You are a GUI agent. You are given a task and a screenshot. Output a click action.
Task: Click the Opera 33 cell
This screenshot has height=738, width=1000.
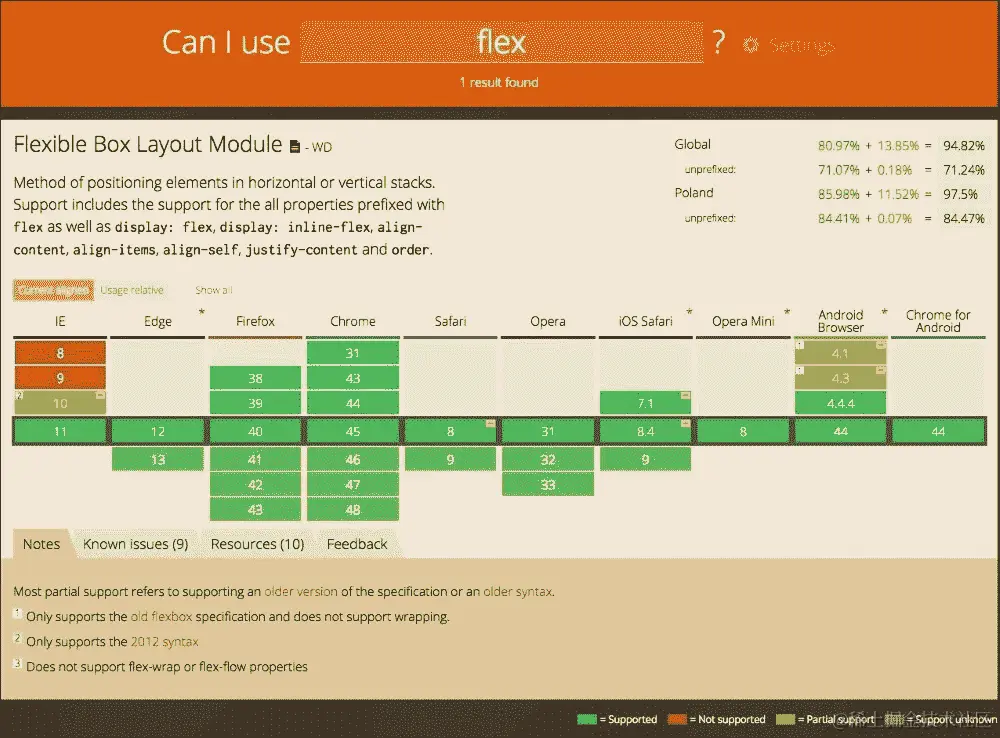click(x=548, y=485)
